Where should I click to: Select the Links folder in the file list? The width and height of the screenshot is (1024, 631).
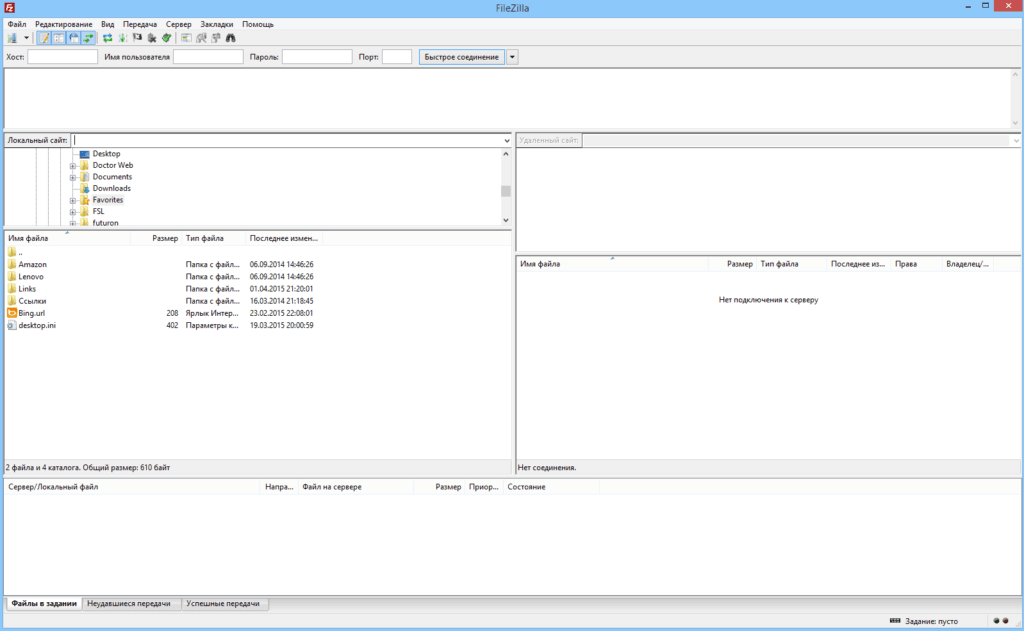pos(22,289)
